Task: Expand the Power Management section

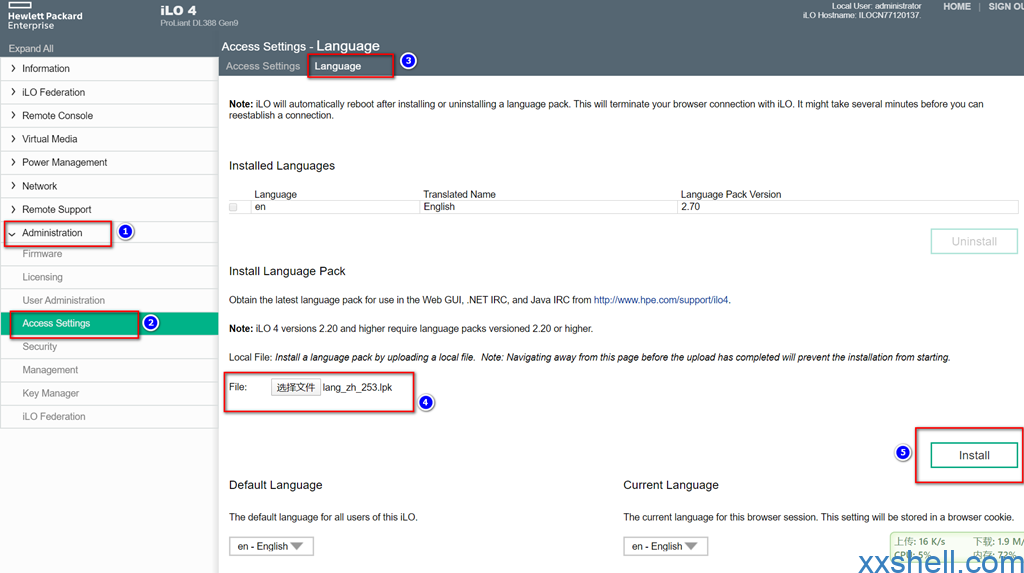Action: point(12,162)
